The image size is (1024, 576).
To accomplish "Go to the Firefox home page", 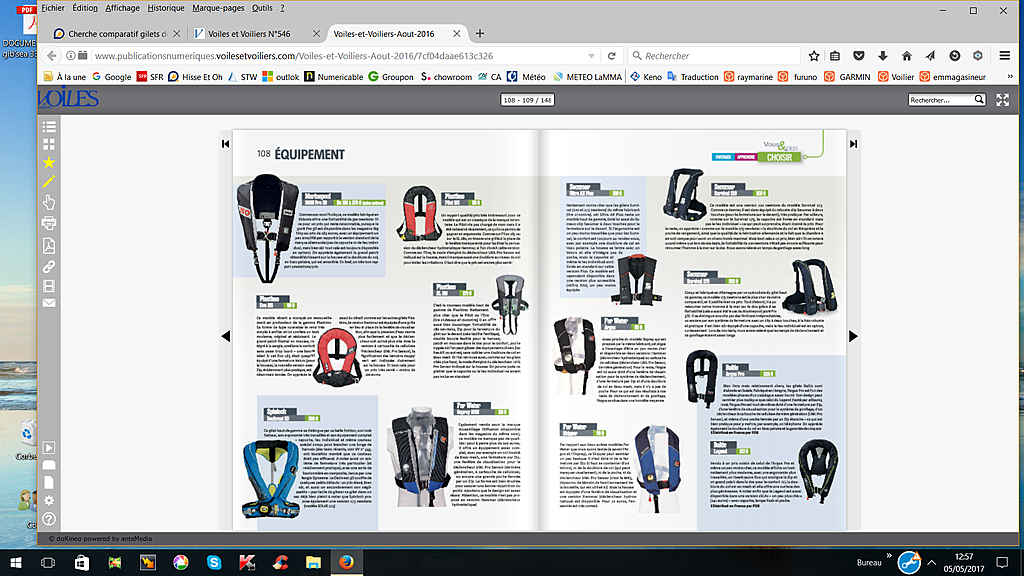I will click(x=906, y=56).
